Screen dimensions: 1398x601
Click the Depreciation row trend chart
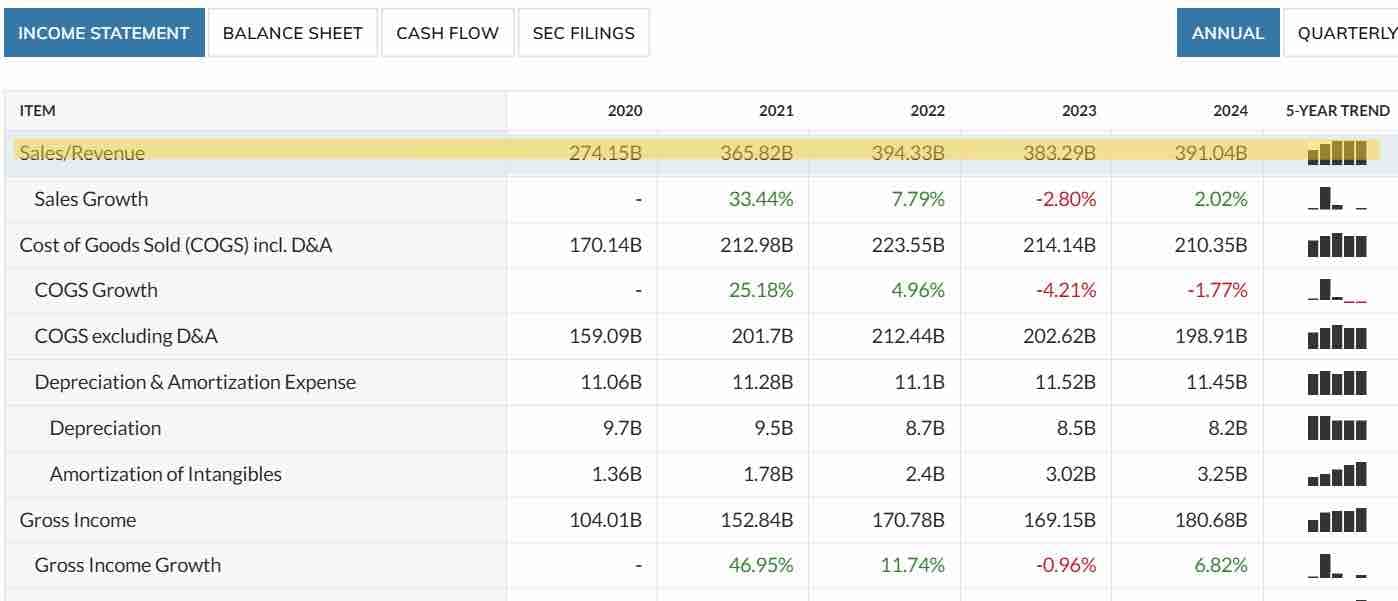(x=1337, y=428)
